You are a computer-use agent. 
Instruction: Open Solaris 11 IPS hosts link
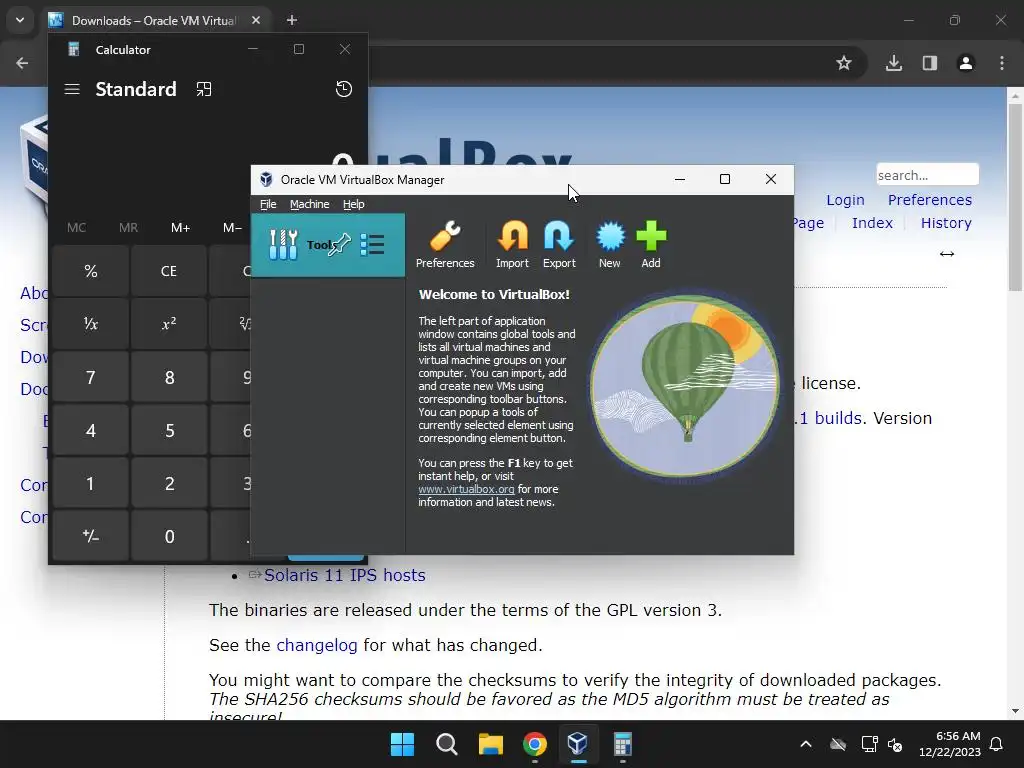[x=345, y=575]
